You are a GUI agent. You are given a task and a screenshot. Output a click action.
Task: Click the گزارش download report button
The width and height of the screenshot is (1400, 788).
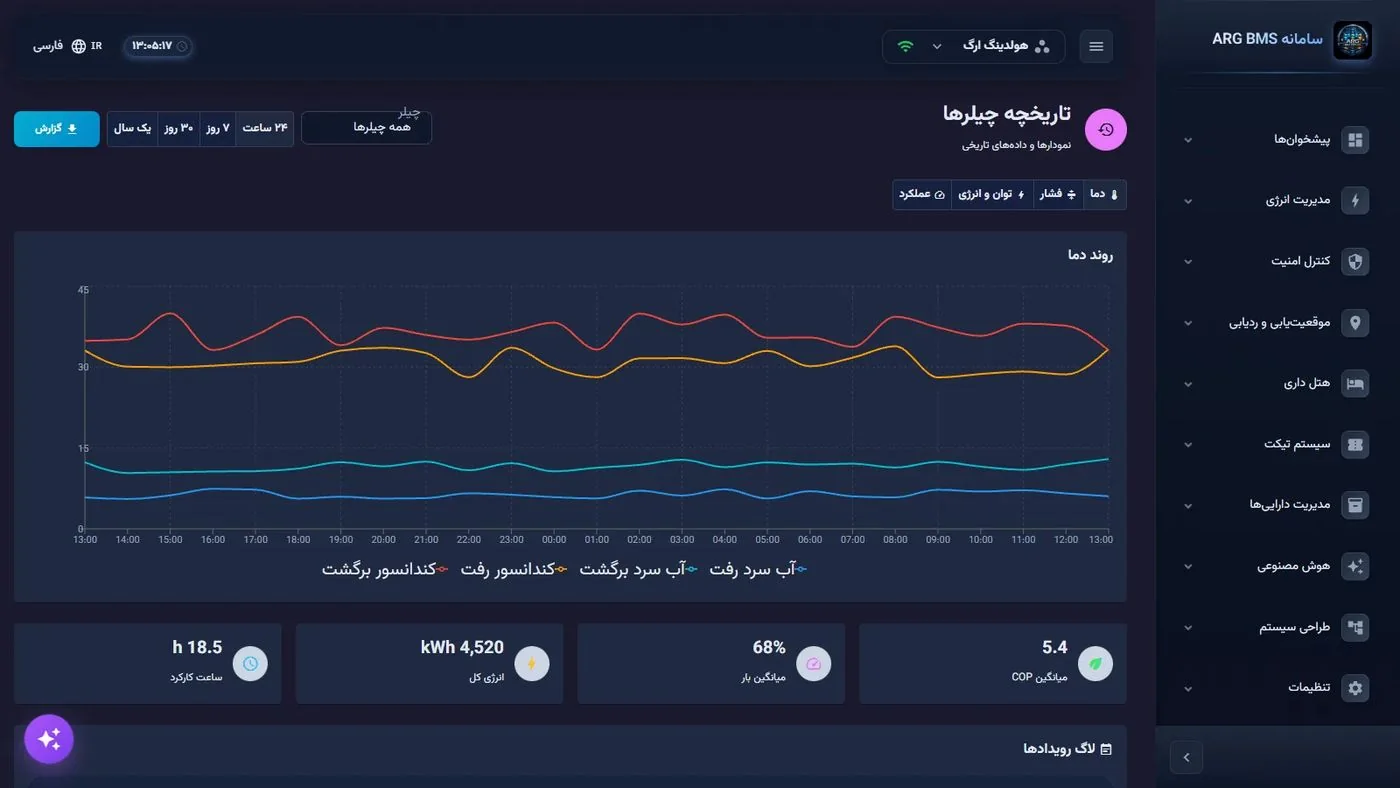click(x=57, y=129)
